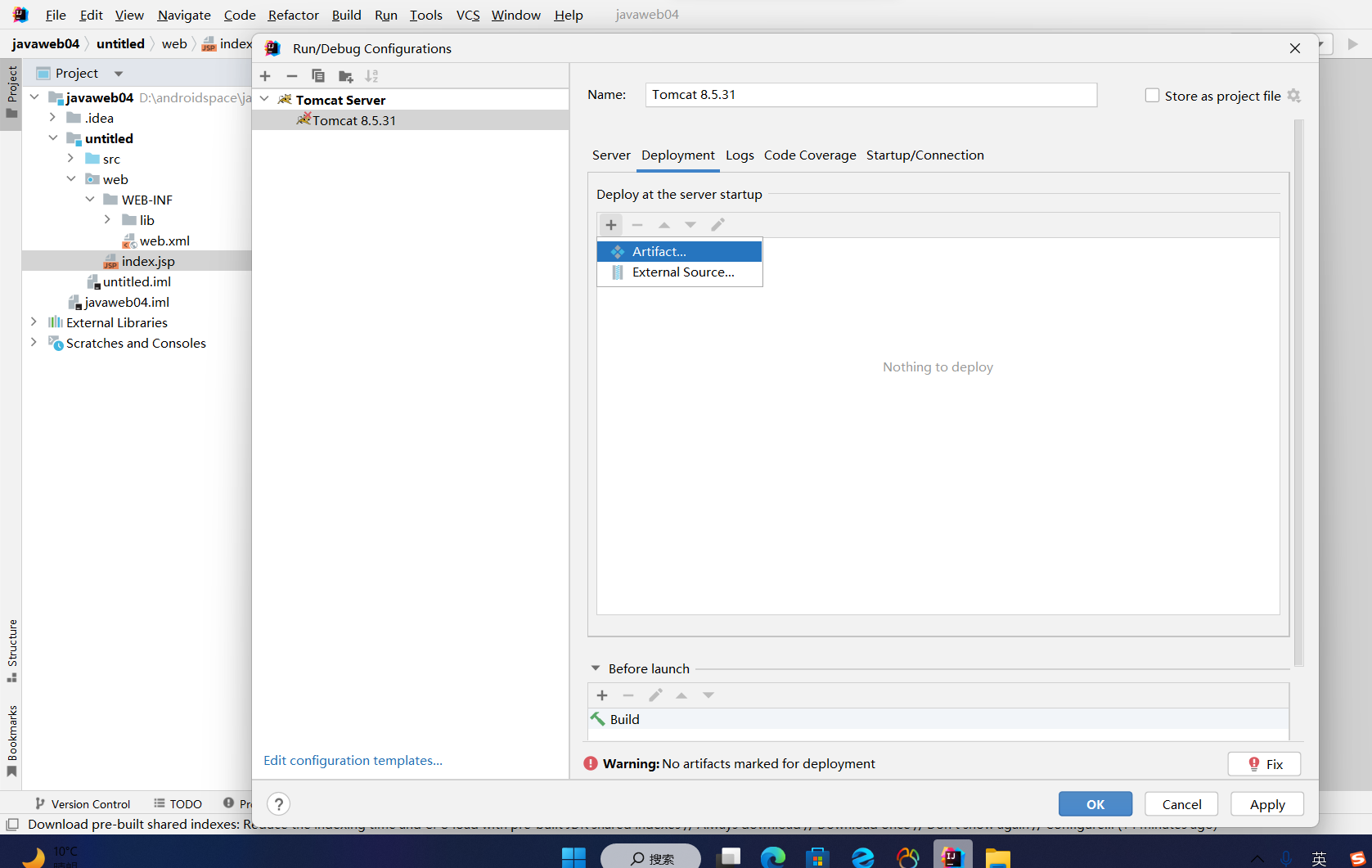
Task: Click Fix button for artifact warning
Action: pos(1264,764)
